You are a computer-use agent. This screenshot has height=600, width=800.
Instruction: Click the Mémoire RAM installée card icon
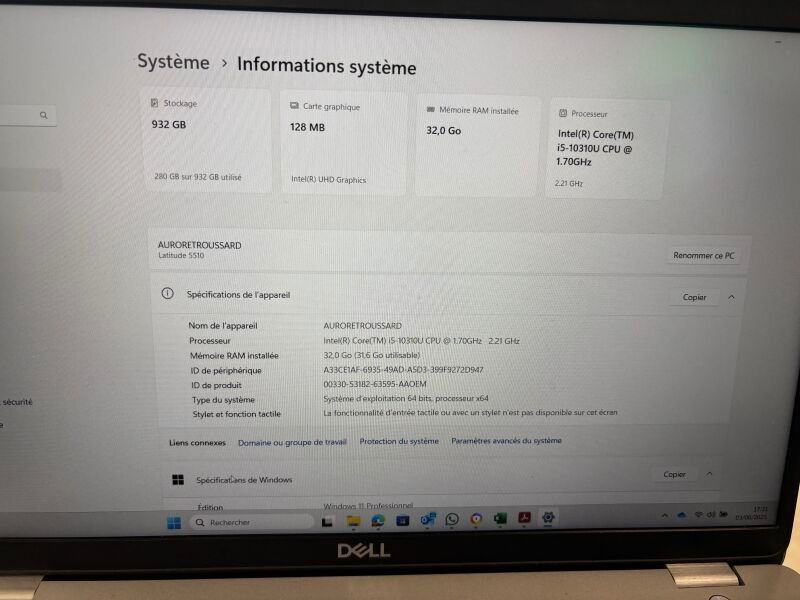pyautogui.click(x=431, y=109)
